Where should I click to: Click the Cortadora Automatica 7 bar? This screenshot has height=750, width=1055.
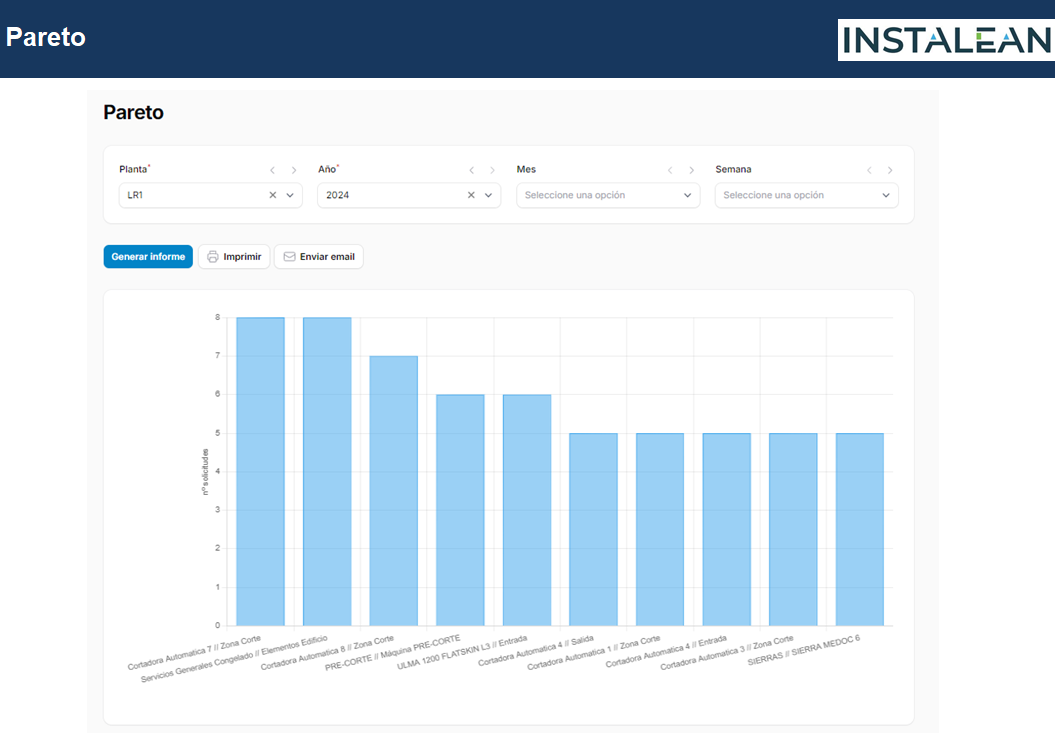(x=260, y=471)
